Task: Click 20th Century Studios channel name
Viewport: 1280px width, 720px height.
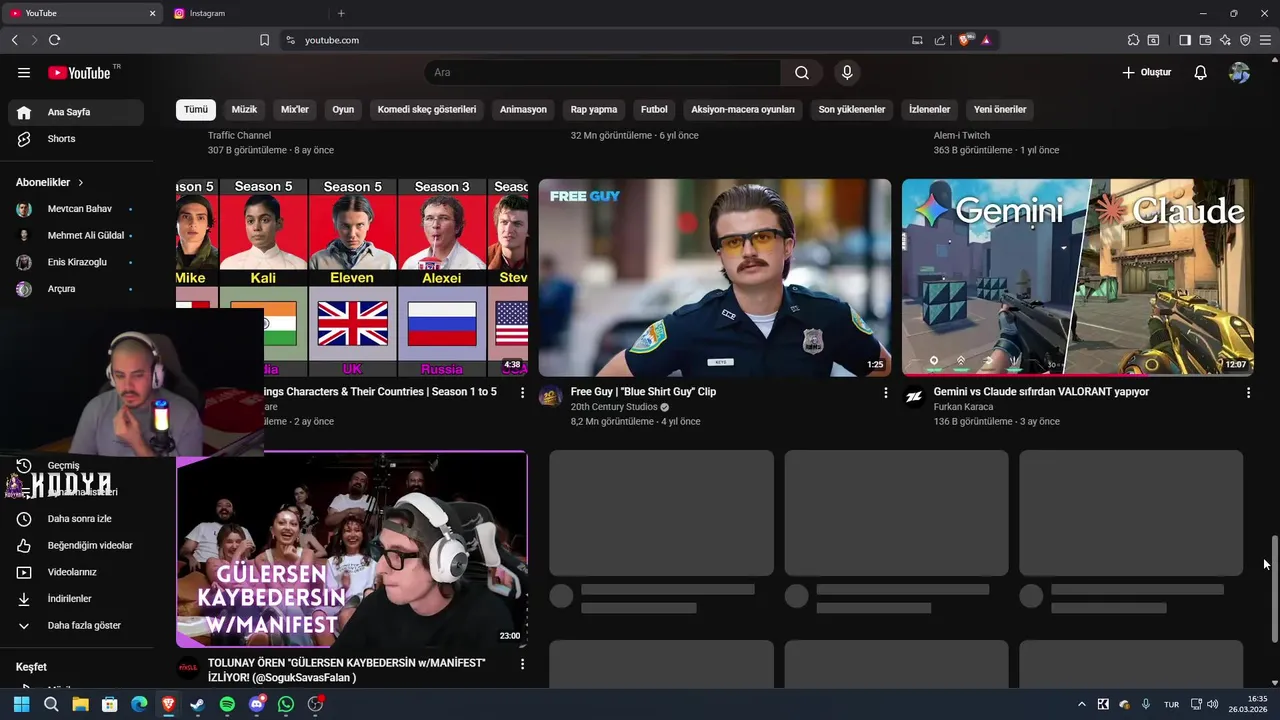Action: tap(614, 407)
